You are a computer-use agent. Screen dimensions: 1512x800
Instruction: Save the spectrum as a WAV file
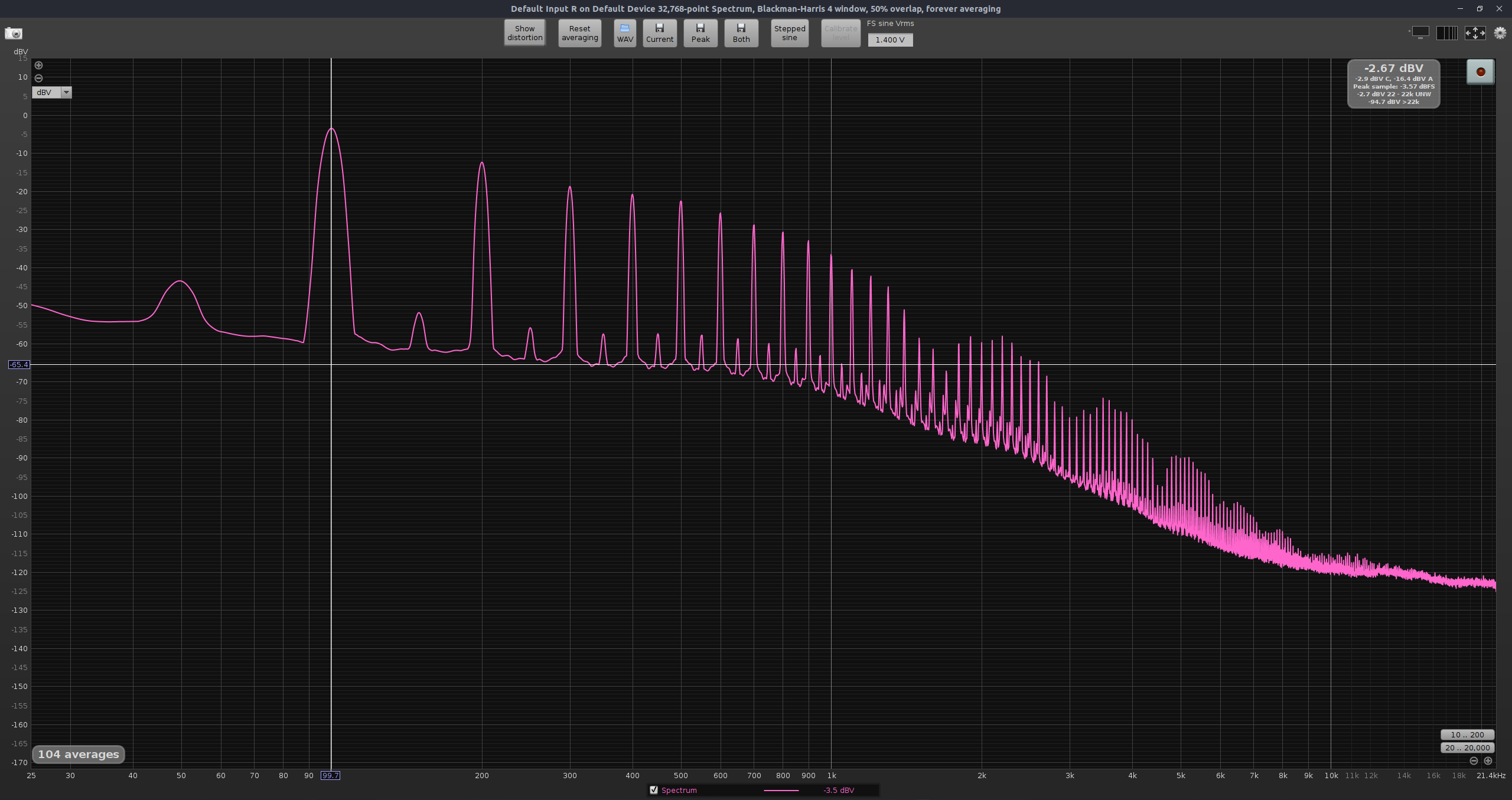click(625, 33)
